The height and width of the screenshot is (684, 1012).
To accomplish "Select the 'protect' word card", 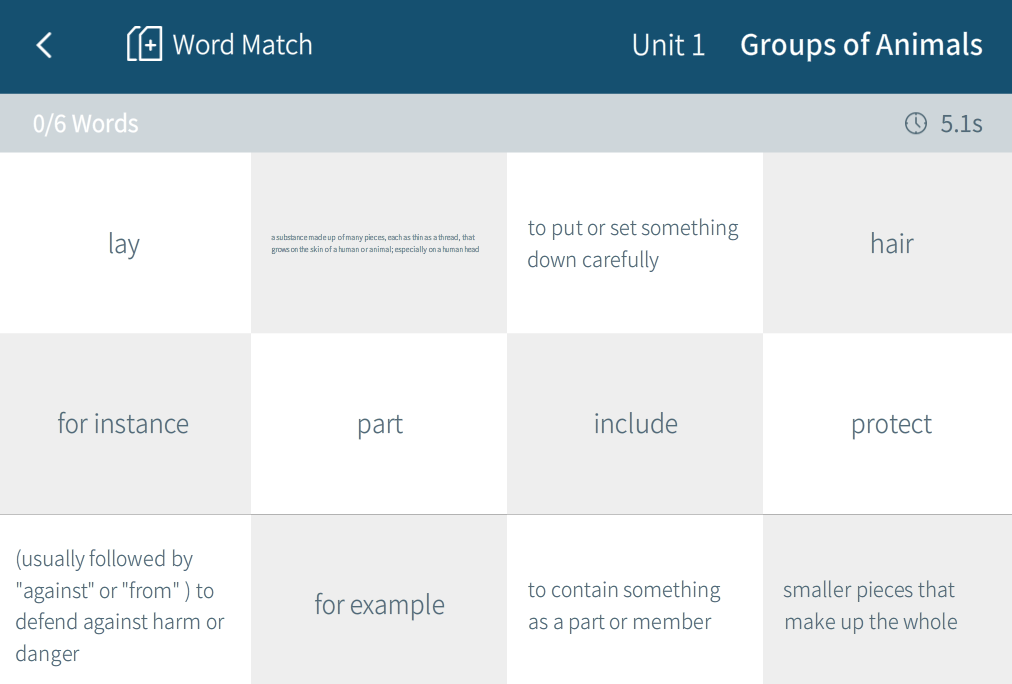I will [x=891, y=423].
